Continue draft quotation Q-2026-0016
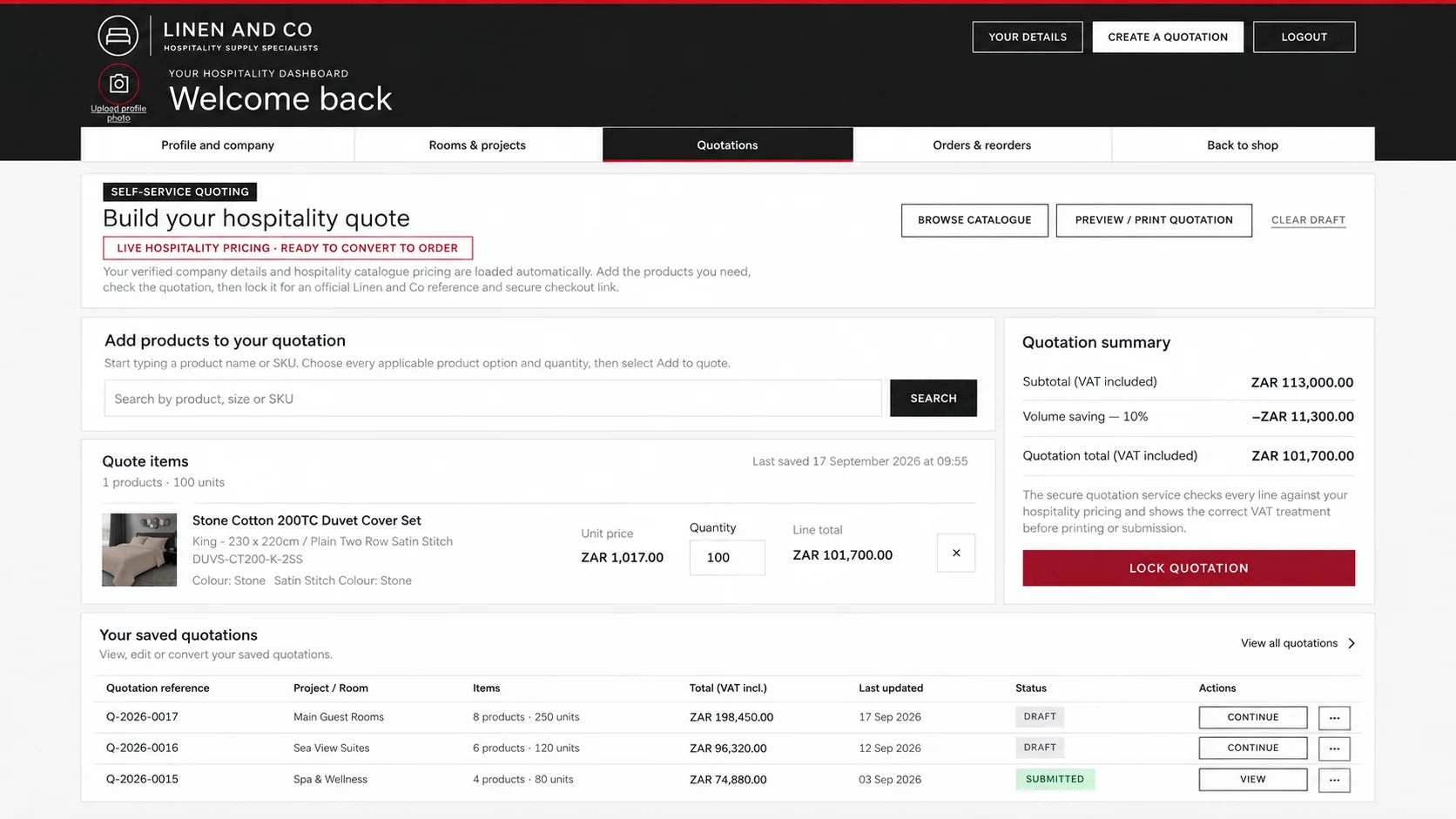Image resolution: width=1456 pixels, height=819 pixels. (1253, 748)
